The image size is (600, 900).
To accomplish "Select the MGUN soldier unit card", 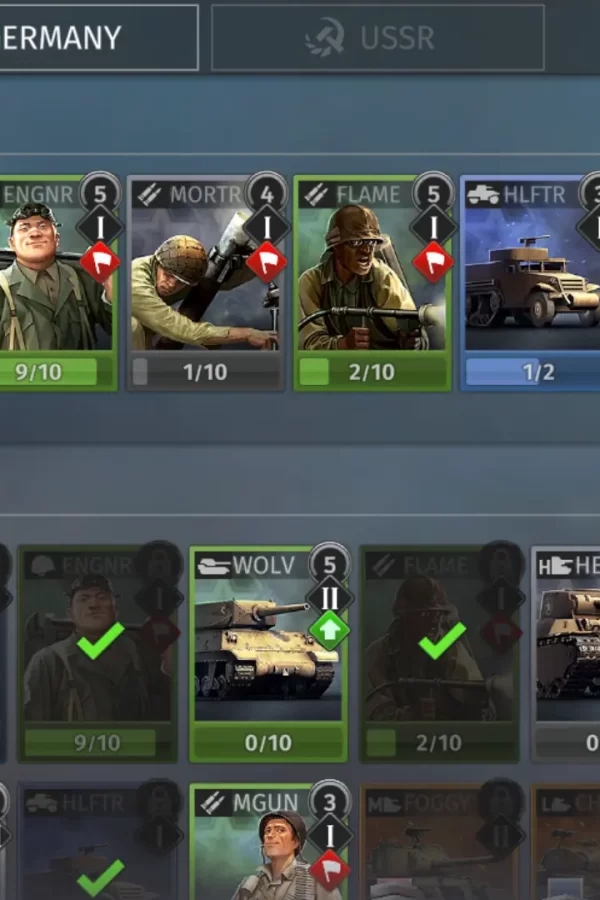I will [x=269, y=843].
